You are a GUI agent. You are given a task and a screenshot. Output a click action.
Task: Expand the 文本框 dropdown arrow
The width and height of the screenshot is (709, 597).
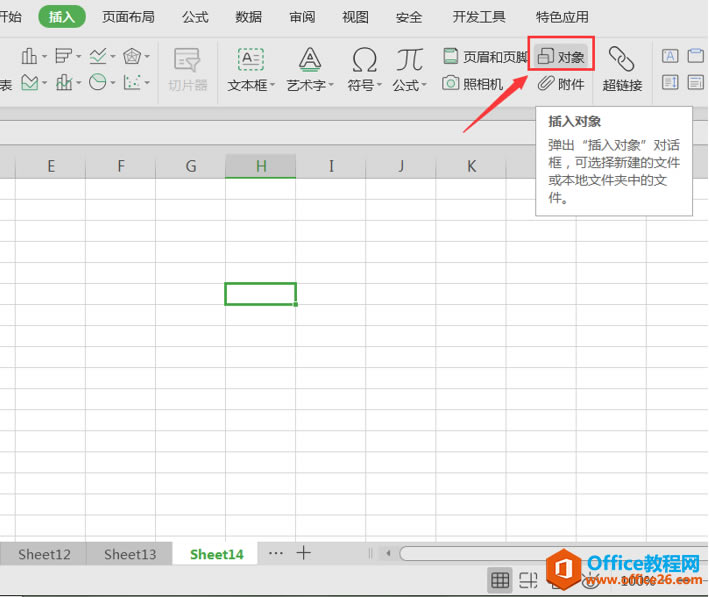[273, 85]
